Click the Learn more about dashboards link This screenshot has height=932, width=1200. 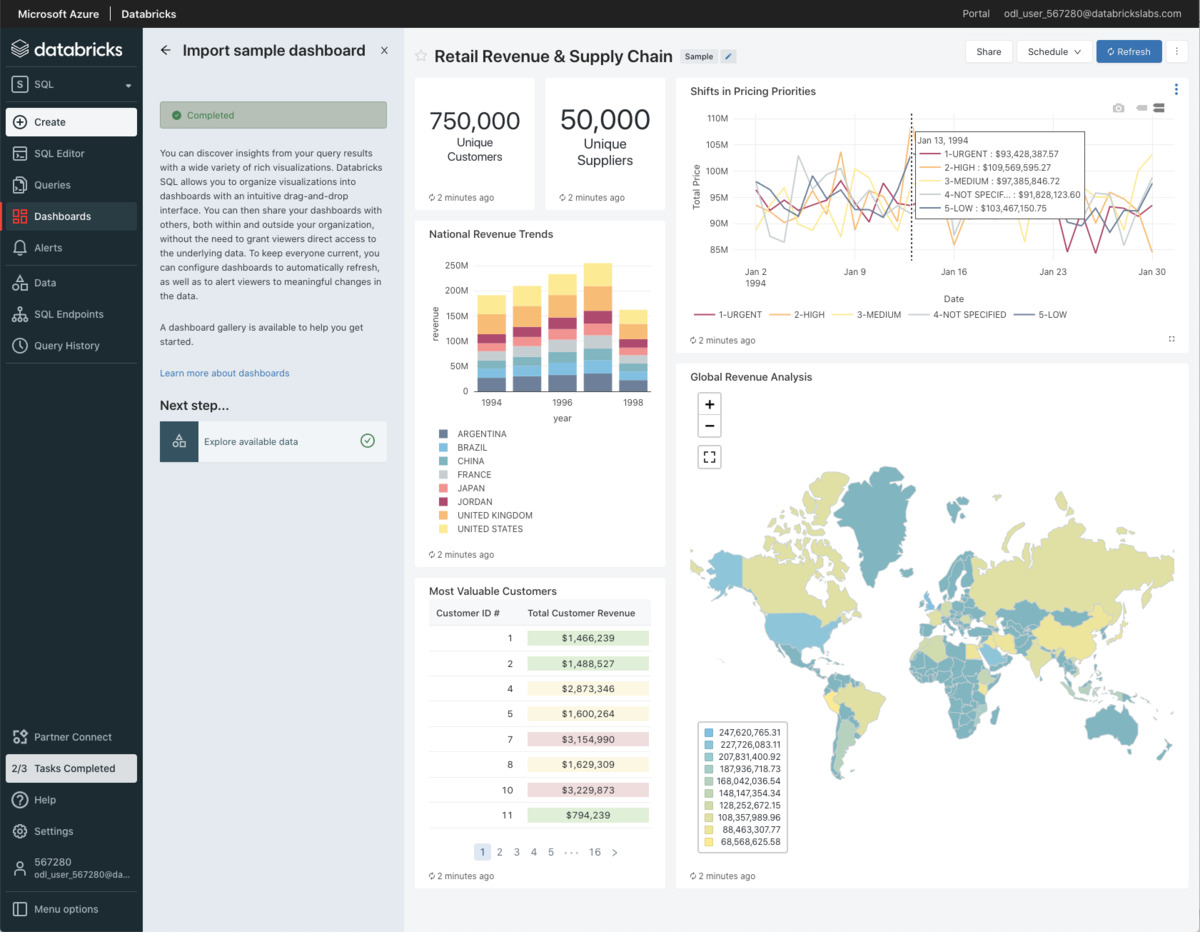(x=224, y=371)
